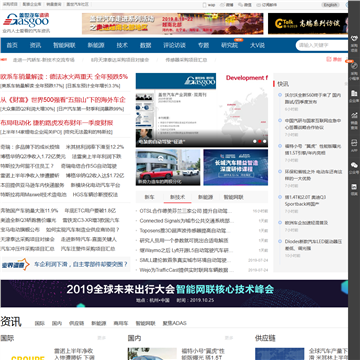The height and width of the screenshot is (360, 360).
Task: Select the 新技术 tab above article list
Action: pyautogui.click(x=177, y=197)
